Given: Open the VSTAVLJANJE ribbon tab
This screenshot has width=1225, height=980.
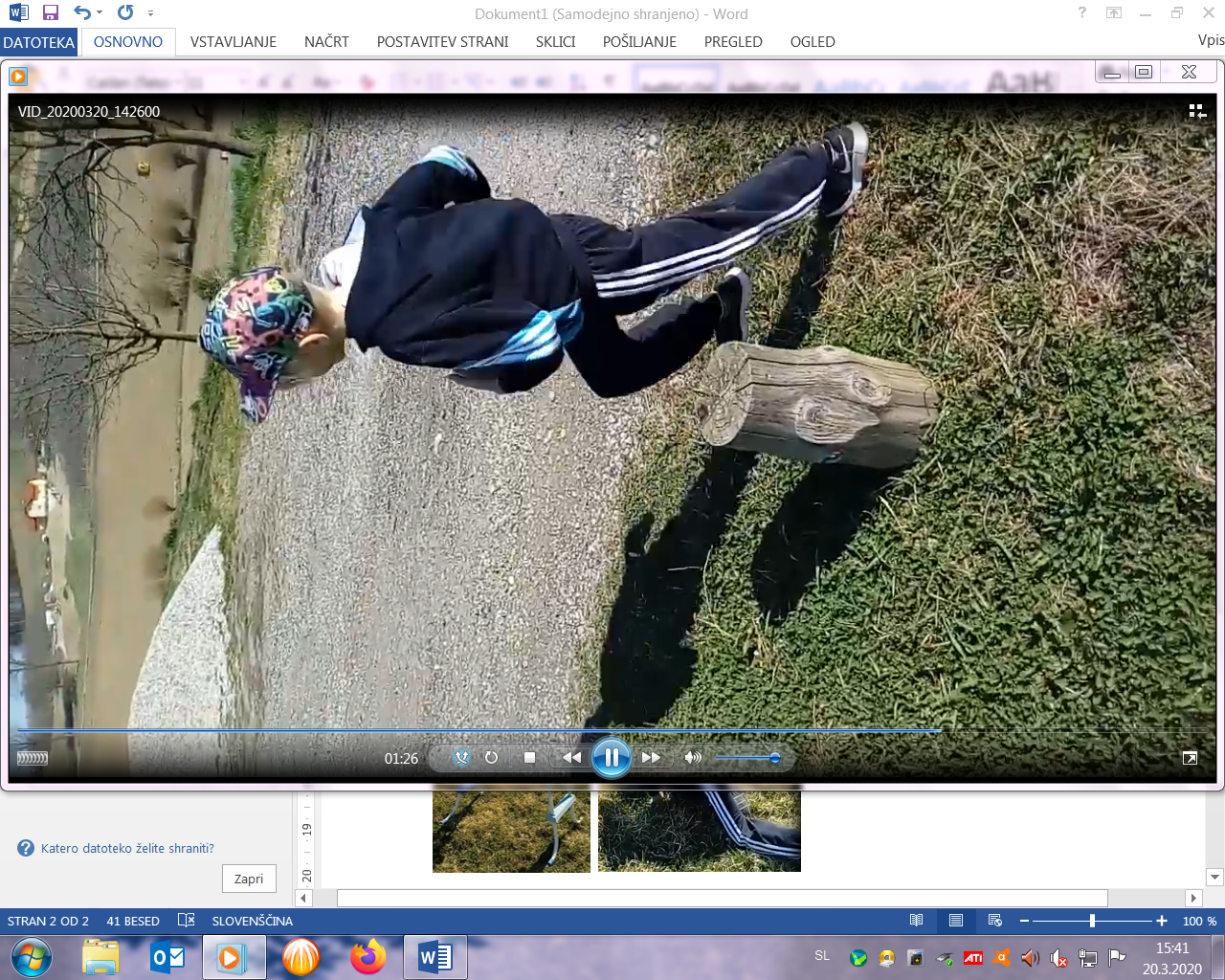Looking at the screenshot, I should coord(234,42).
